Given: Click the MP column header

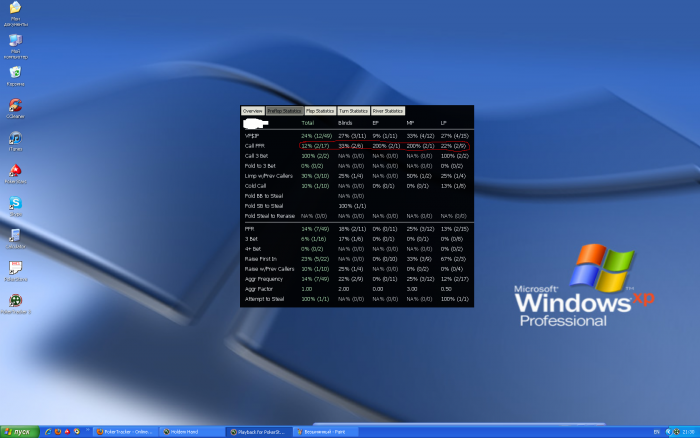Looking at the screenshot, I should [410, 123].
